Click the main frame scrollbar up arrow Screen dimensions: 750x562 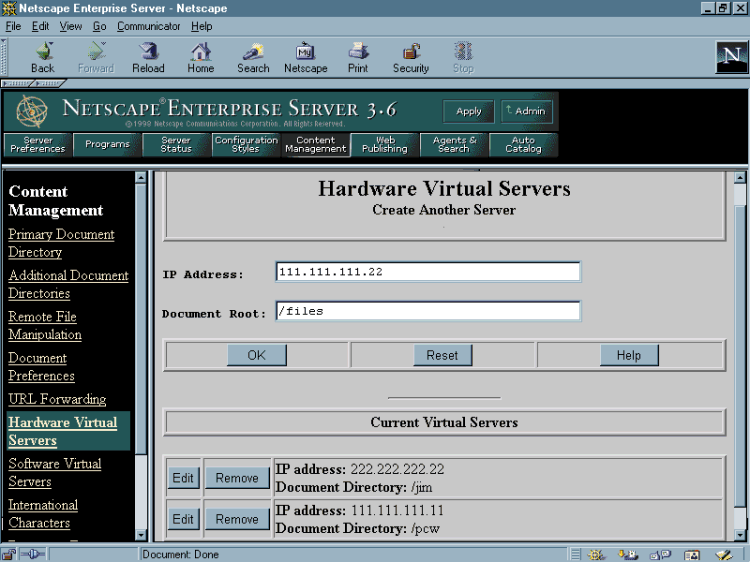740,177
